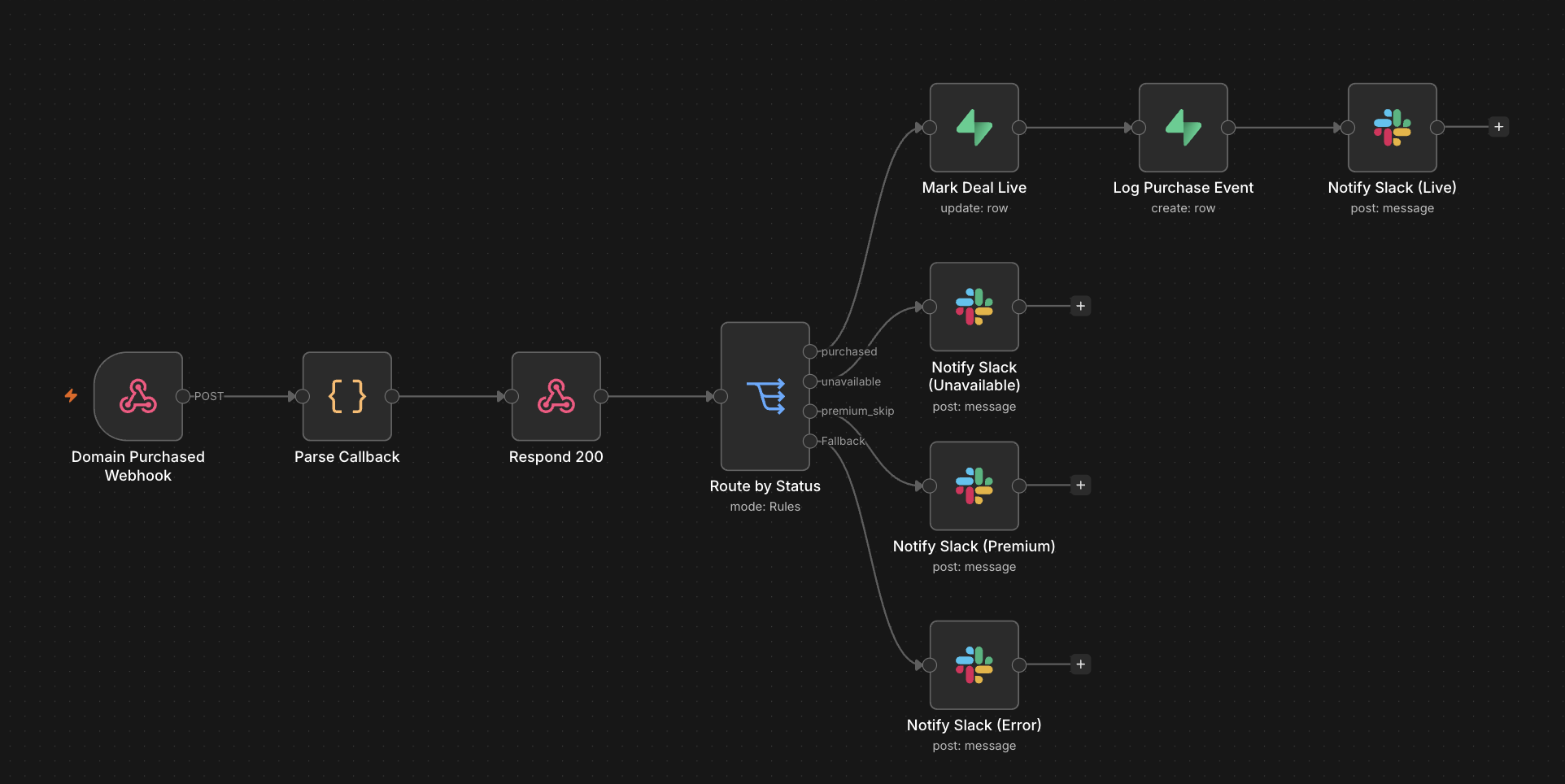The height and width of the screenshot is (784, 1565).
Task: Click the 'Notify Slack (Error)' label
Action: (974, 725)
